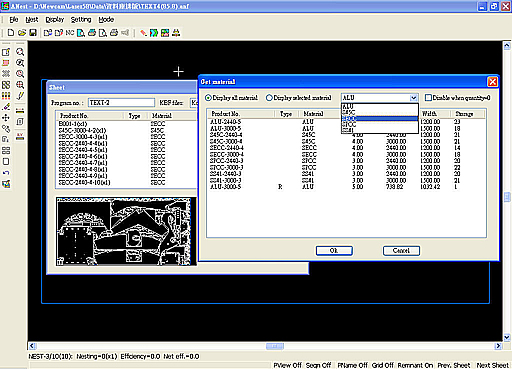Click the four-rectangle grid icon in left toolbar
512x369 pixels.
[6, 151]
